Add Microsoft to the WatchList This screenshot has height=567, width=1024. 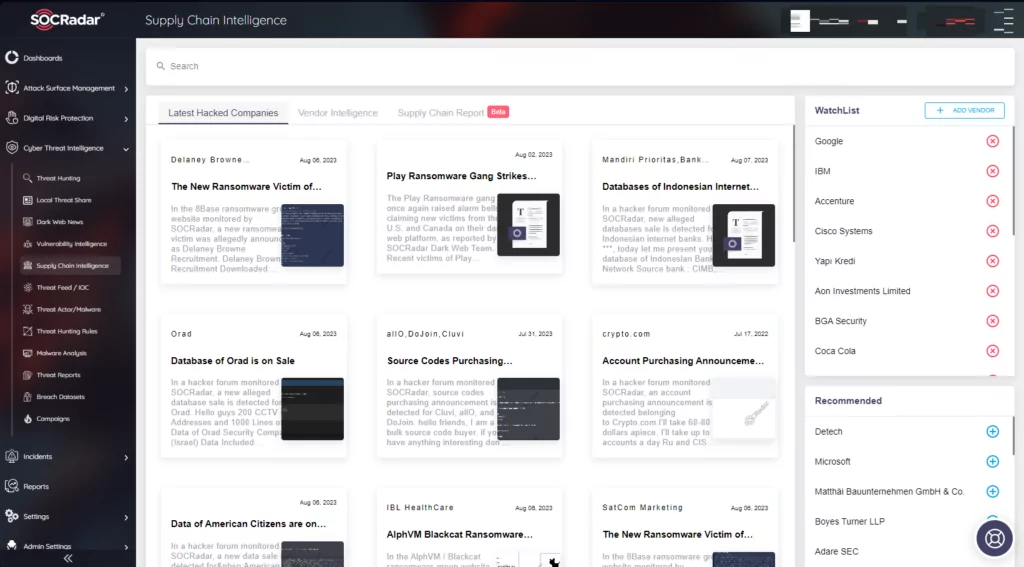pos(992,462)
